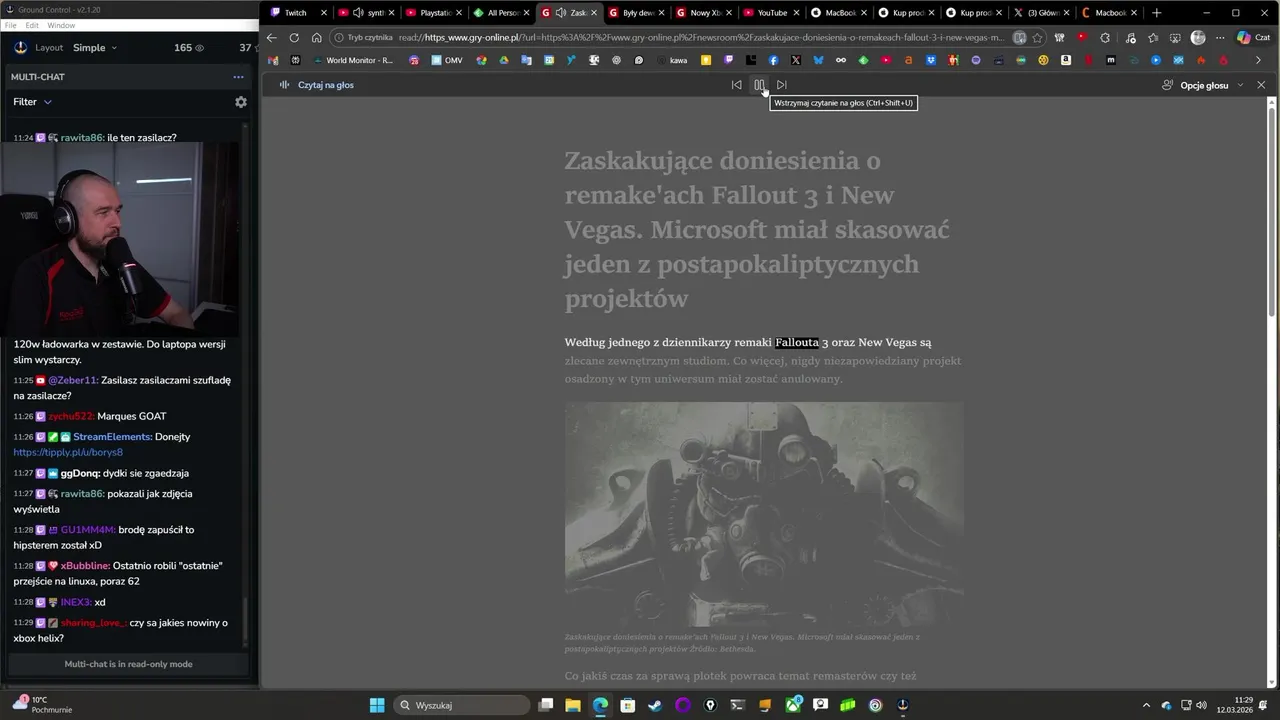Open the Copilot Czat button

pos(1254,38)
